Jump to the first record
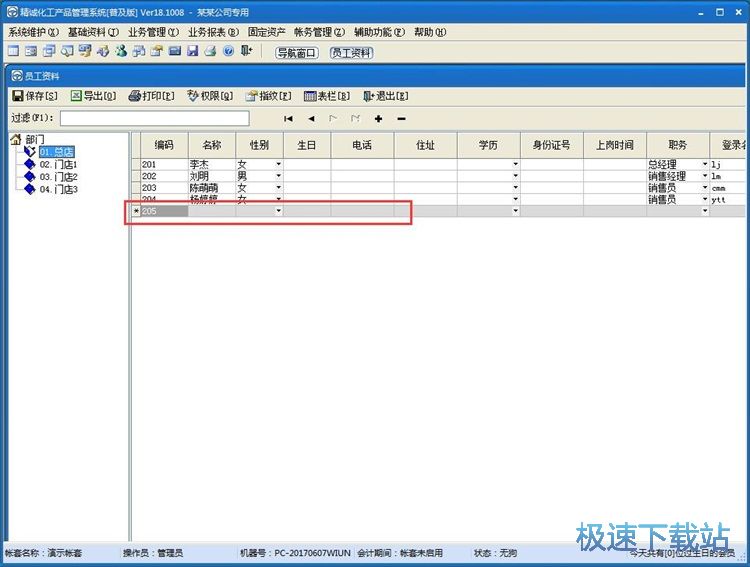Screen dimensions: 750x567 288,119
